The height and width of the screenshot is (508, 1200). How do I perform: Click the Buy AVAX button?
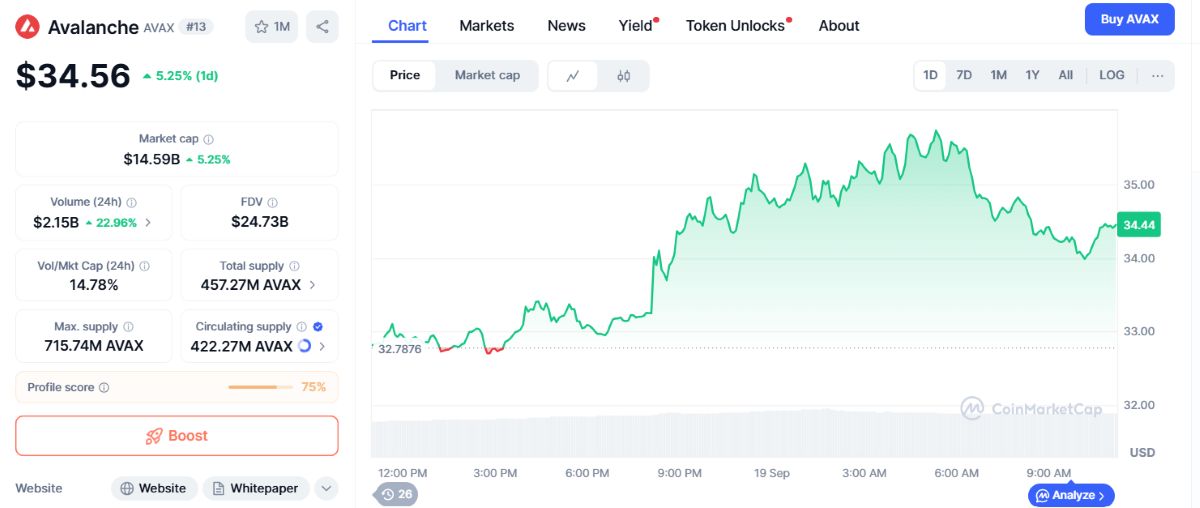(1130, 19)
